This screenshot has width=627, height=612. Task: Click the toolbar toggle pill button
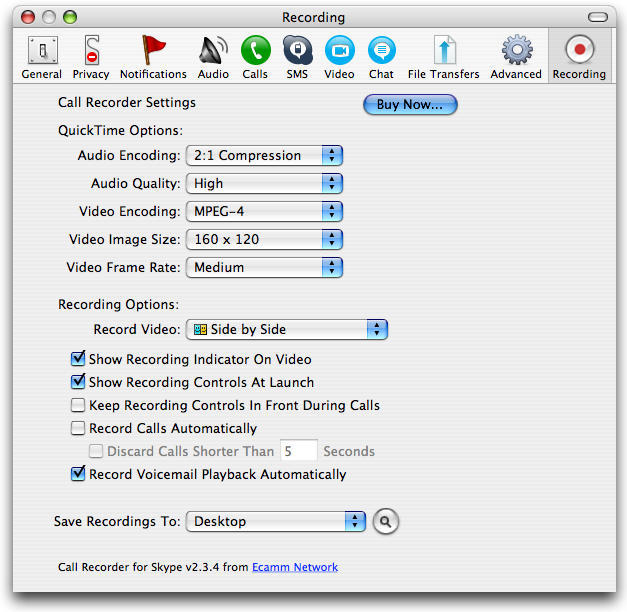point(598,17)
